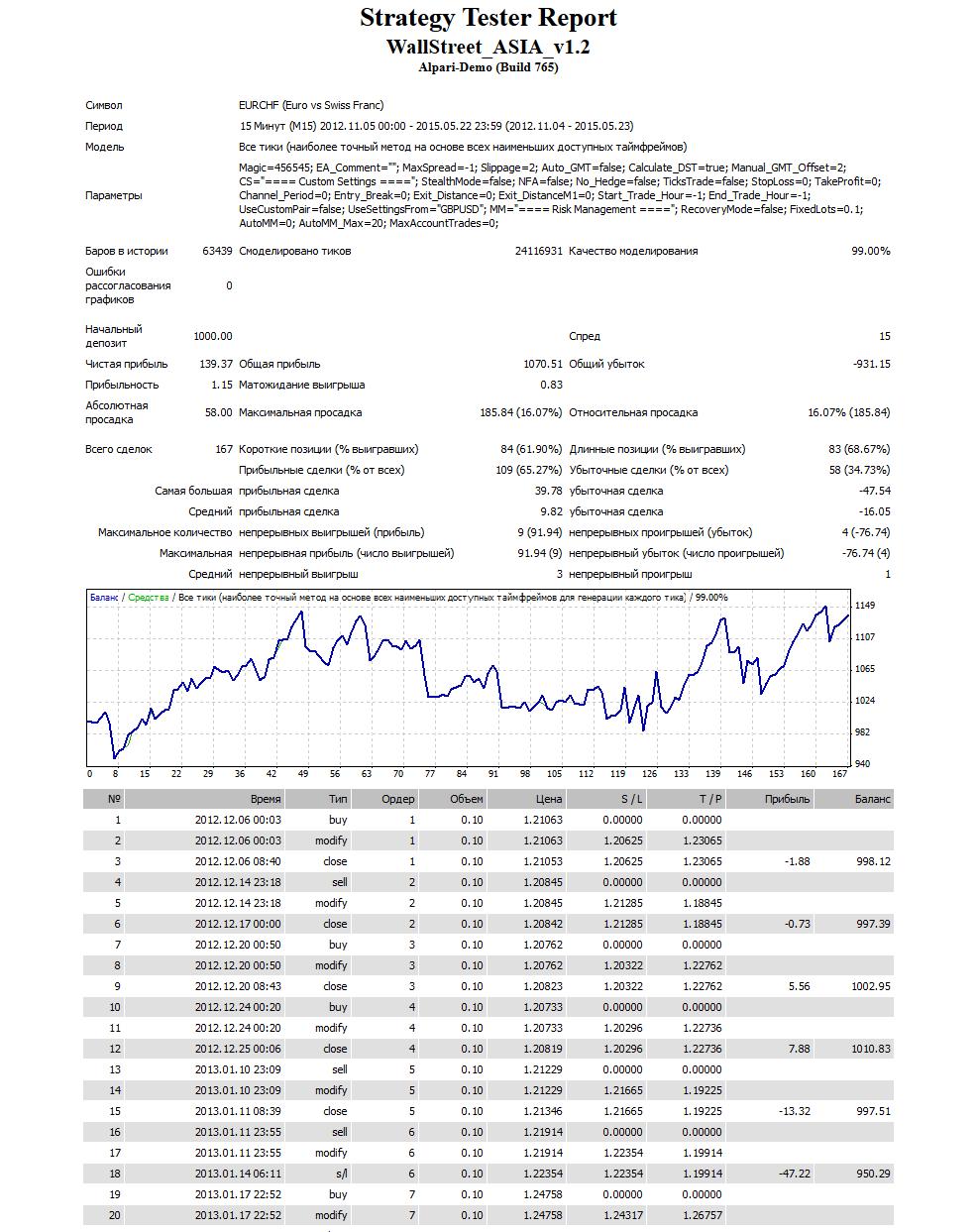Click the spread value '15'
The width and height of the screenshot is (977, 1232).
pyautogui.click(x=885, y=336)
